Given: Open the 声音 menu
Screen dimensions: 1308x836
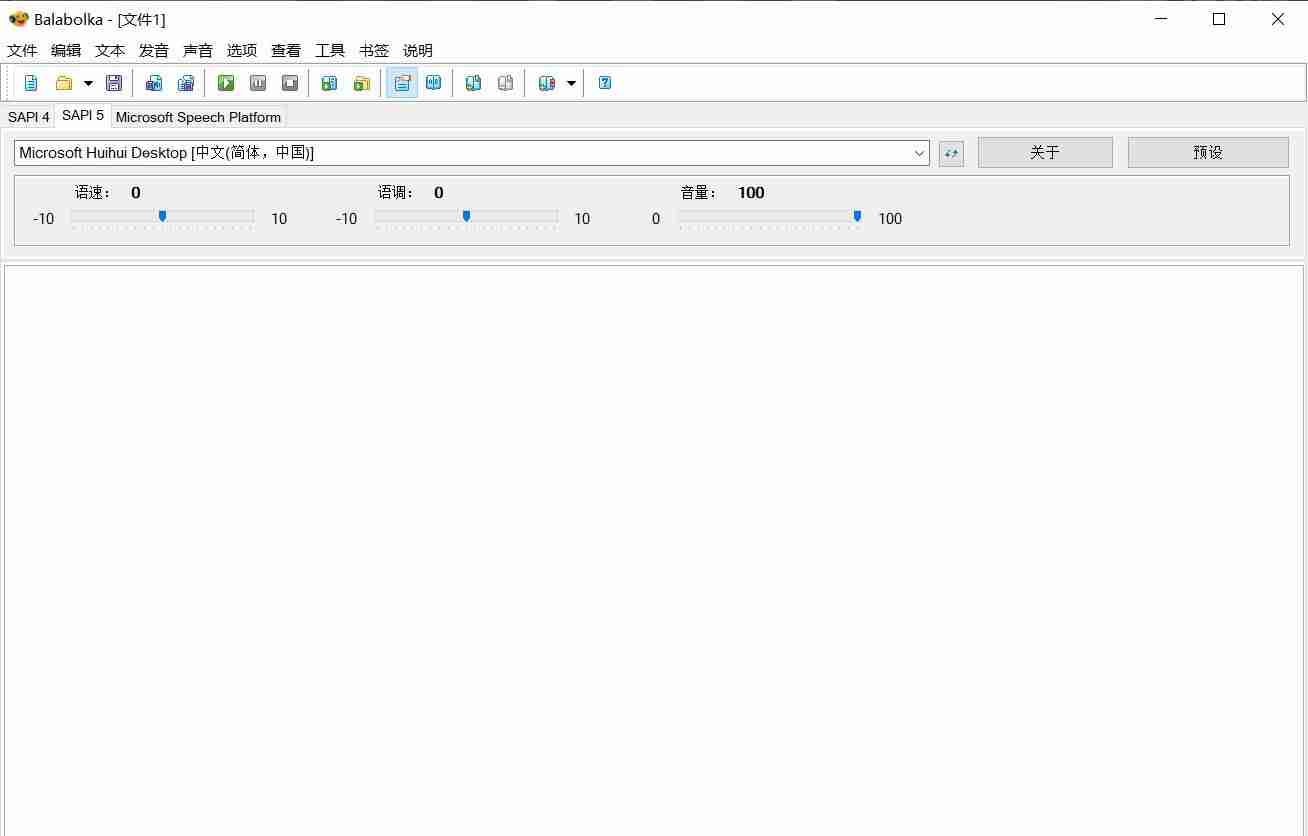Looking at the screenshot, I should (198, 50).
